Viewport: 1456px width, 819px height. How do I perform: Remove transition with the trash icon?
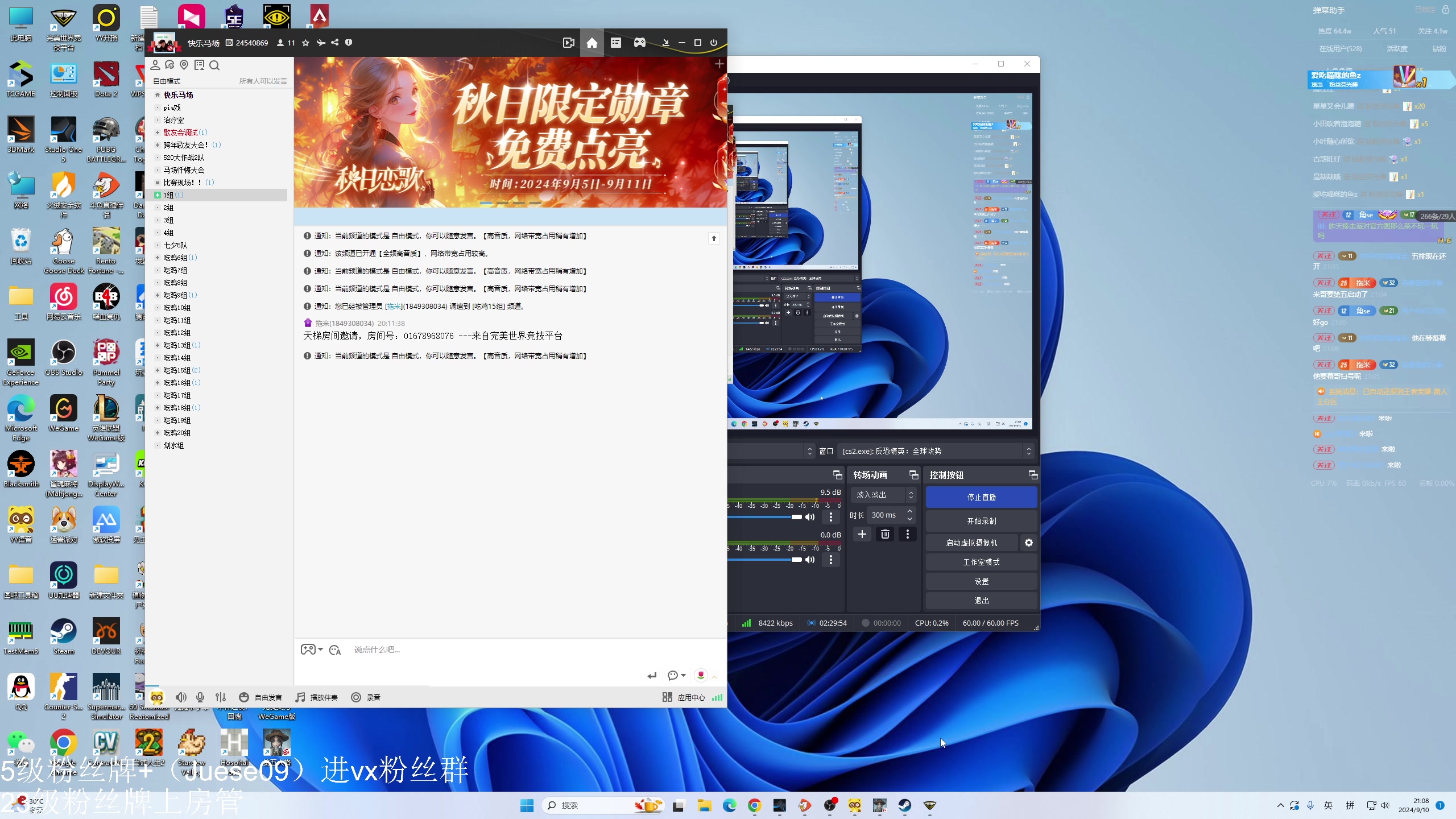coord(885,534)
